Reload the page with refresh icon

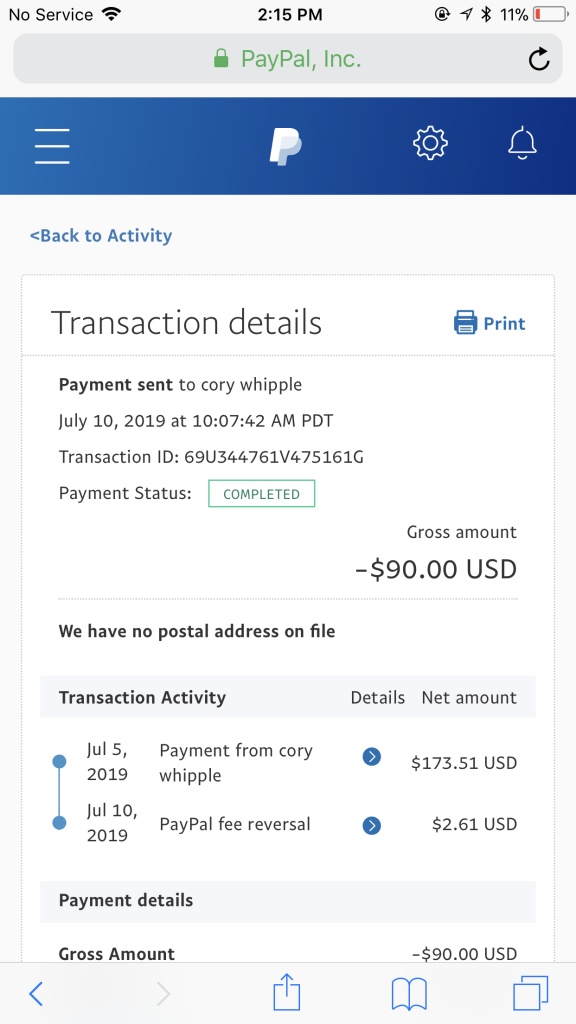(539, 59)
